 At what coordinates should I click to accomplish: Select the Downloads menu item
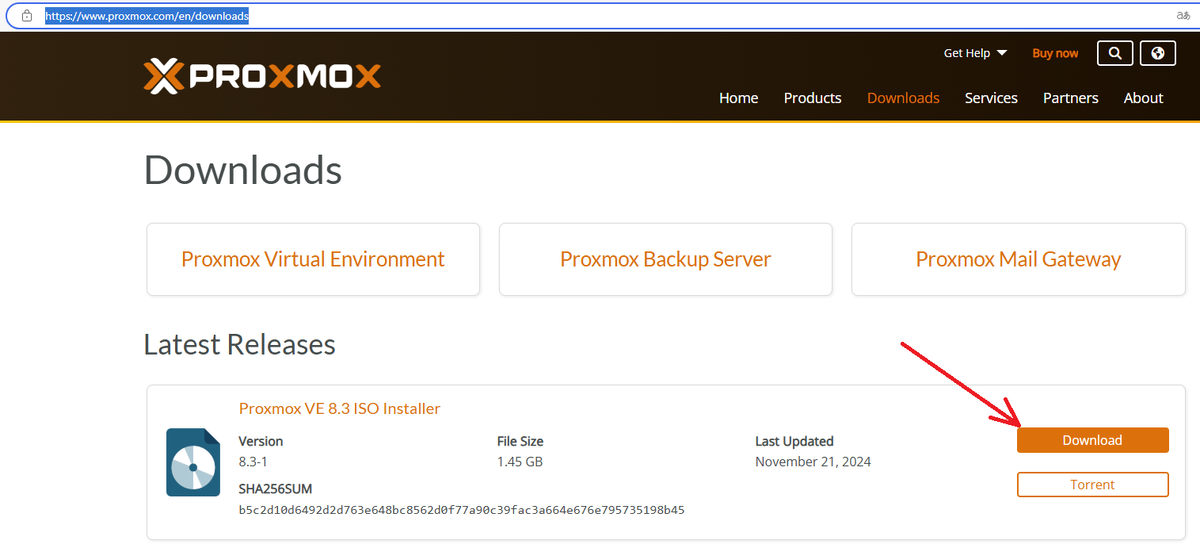click(x=903, y=98)
